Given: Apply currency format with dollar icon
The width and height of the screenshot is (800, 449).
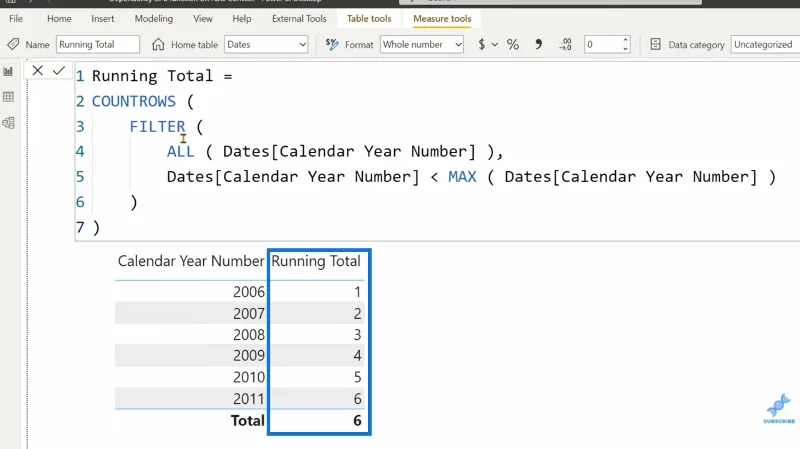Looking at the screenshot, I should click(482, 44).
